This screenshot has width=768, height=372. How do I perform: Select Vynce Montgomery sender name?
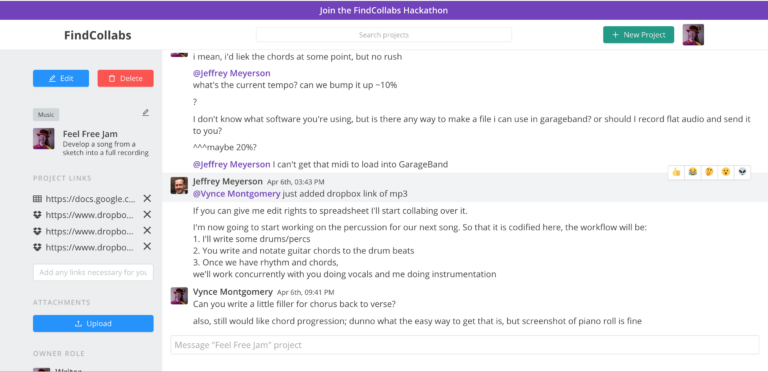tap(233, 292)
